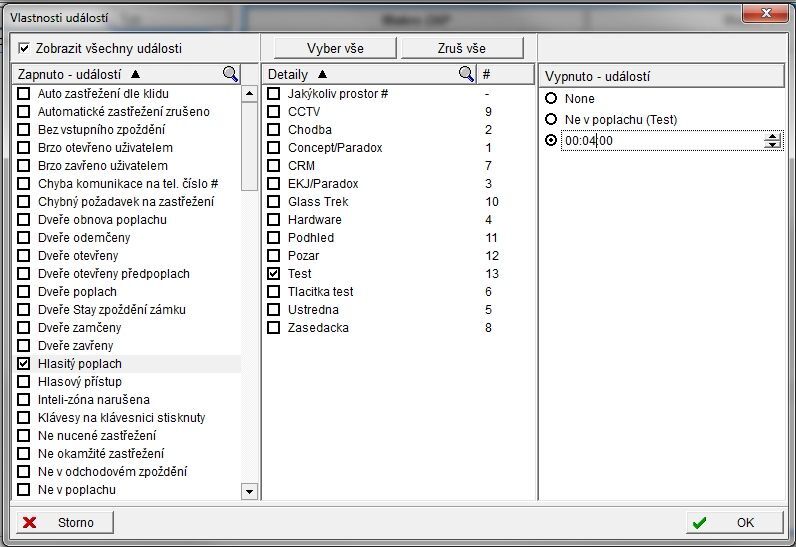This screenshot has height=547, width=796.
Task: Increase time with the spinner up arrow
Action: 771,137
